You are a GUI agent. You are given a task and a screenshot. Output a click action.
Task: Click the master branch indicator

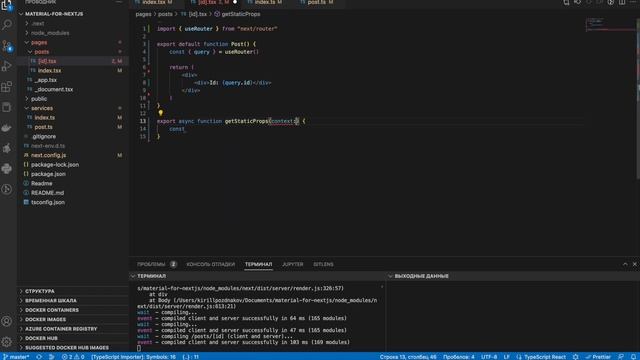[x=16, y=357]
